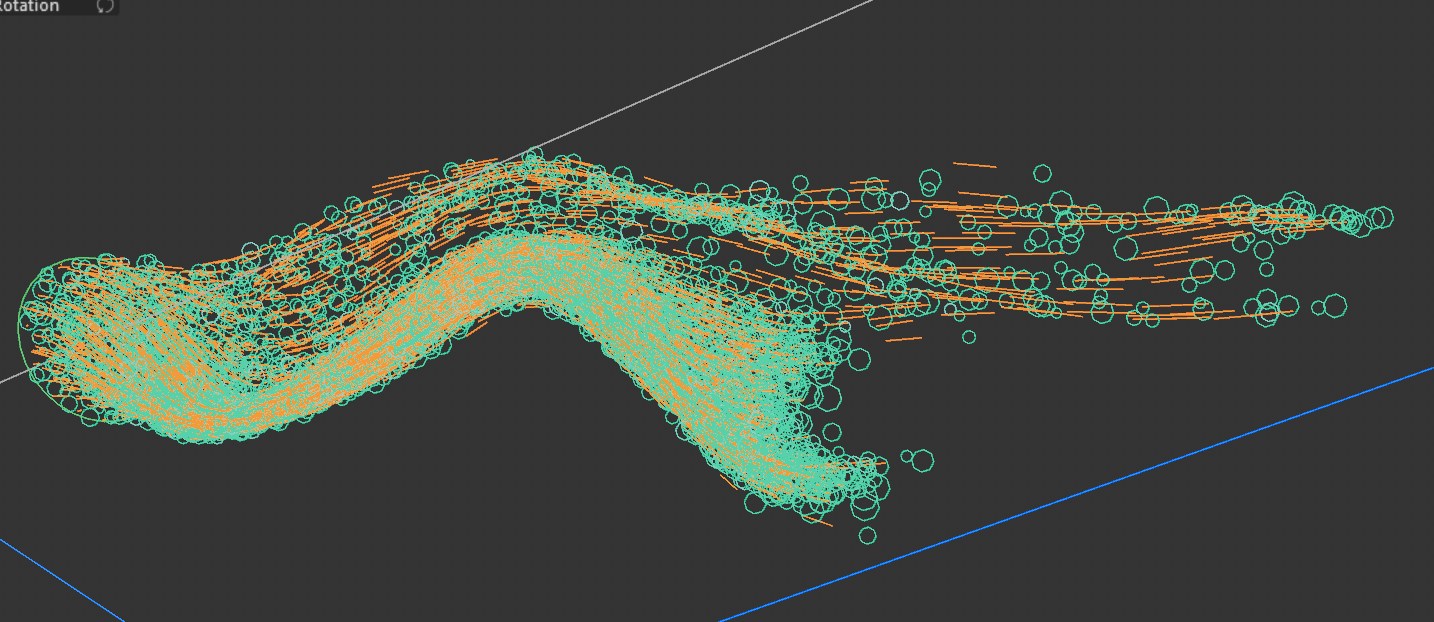
Task: Click the Rotation label in the corner
Action: tap(30, 6)
